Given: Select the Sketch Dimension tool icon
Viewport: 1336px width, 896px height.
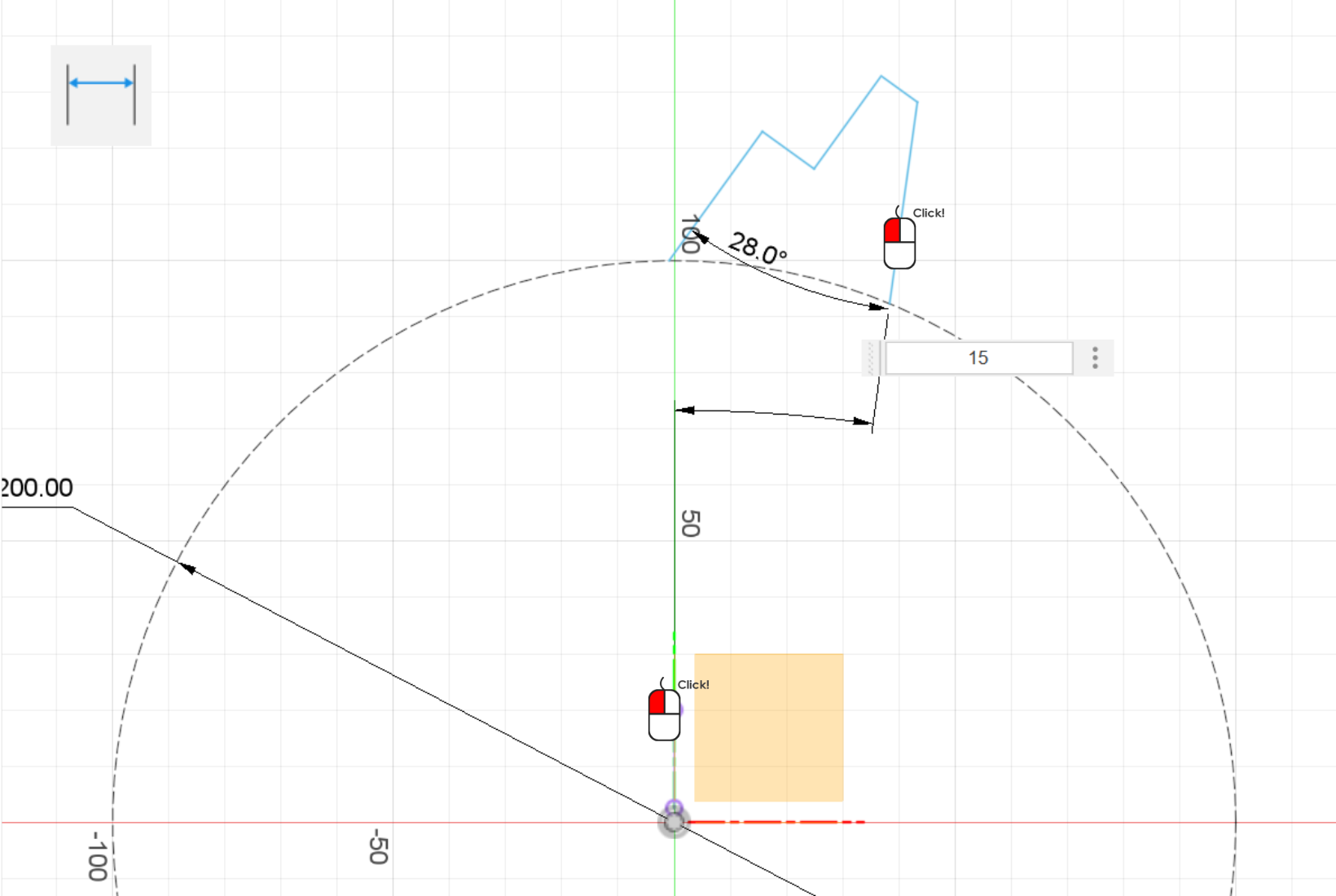Looking at the screenshot, I should click(101, 95).
